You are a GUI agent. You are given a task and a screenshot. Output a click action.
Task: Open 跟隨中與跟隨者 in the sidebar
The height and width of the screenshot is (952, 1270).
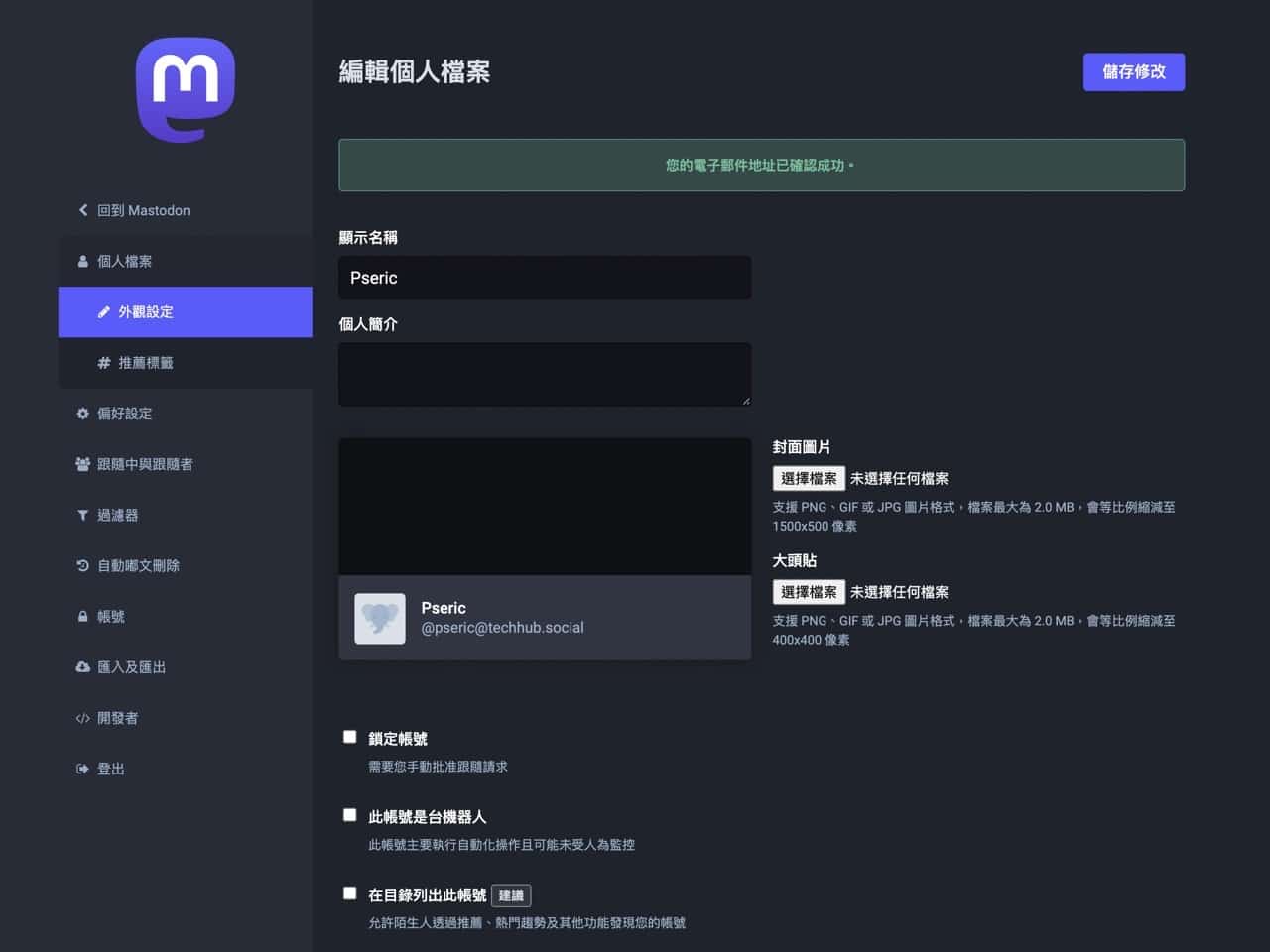[x=186, y=464]
